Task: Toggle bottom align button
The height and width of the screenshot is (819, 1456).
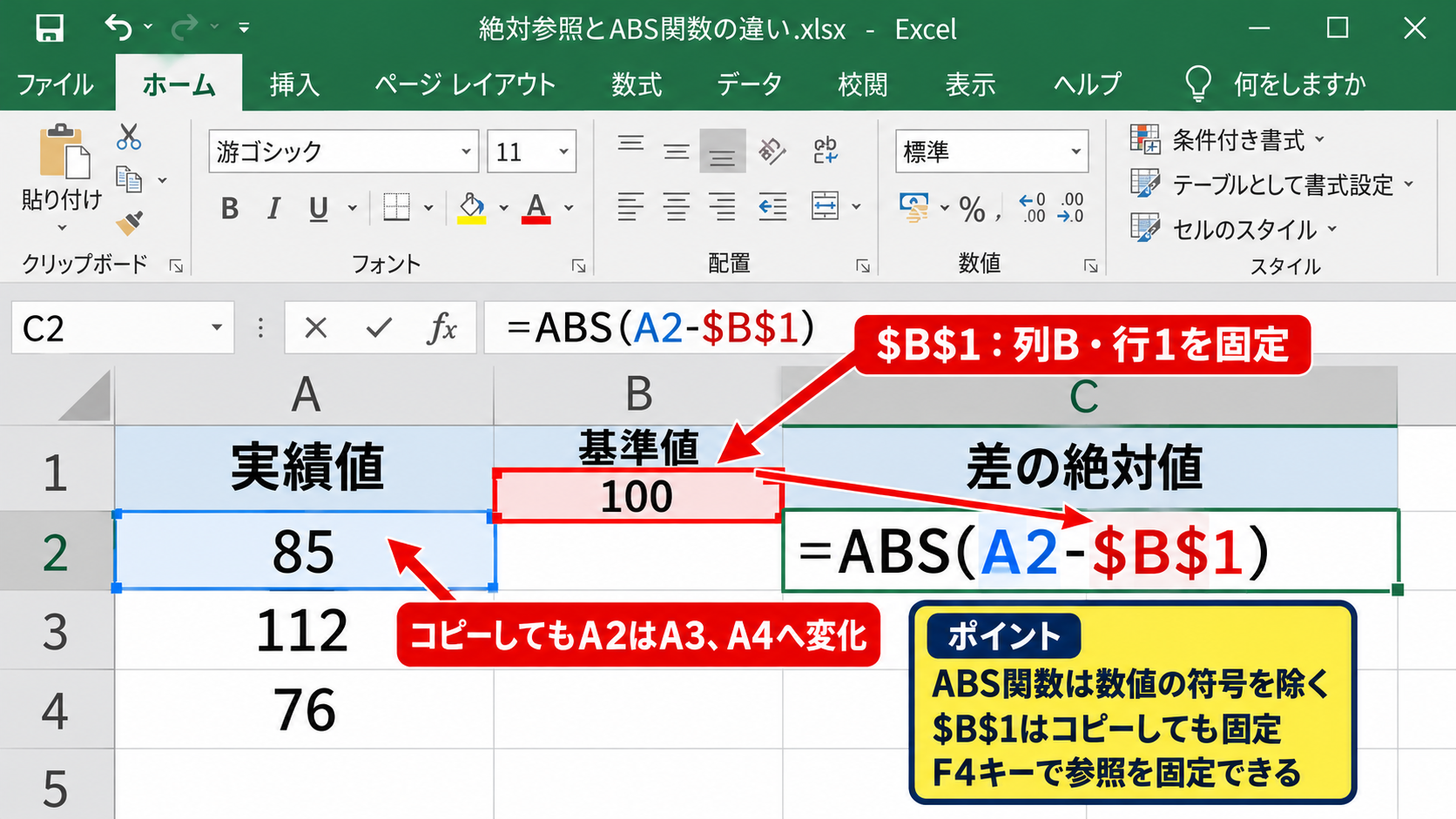Action: point(722,151)
